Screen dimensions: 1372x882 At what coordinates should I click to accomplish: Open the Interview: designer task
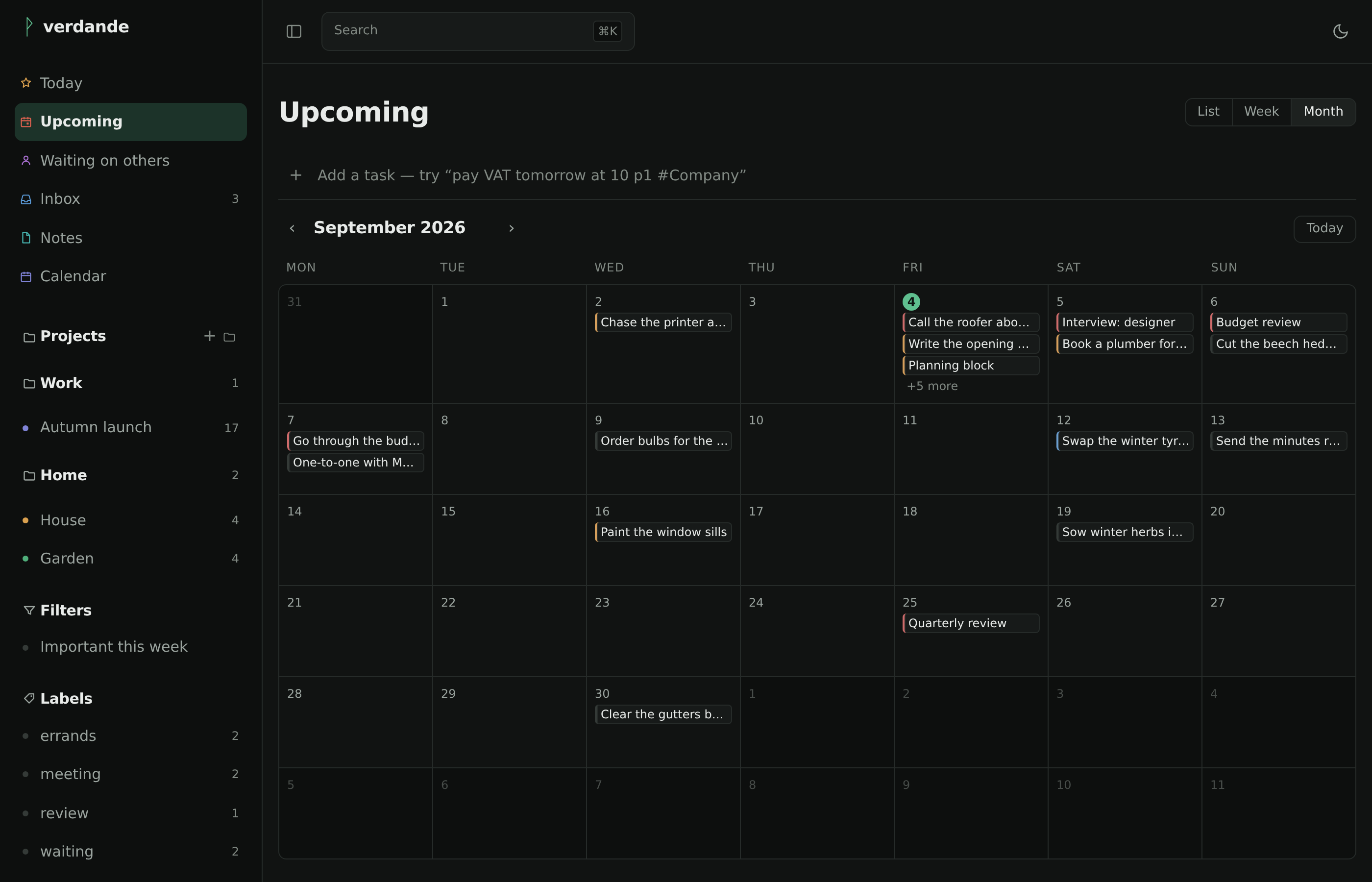coord(1125,322)
